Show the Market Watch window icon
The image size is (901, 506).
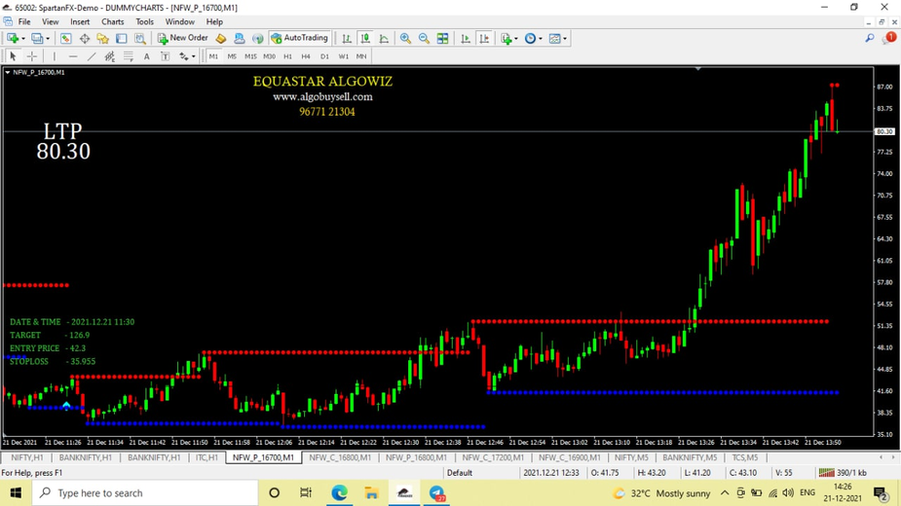[x=66, y=38]
